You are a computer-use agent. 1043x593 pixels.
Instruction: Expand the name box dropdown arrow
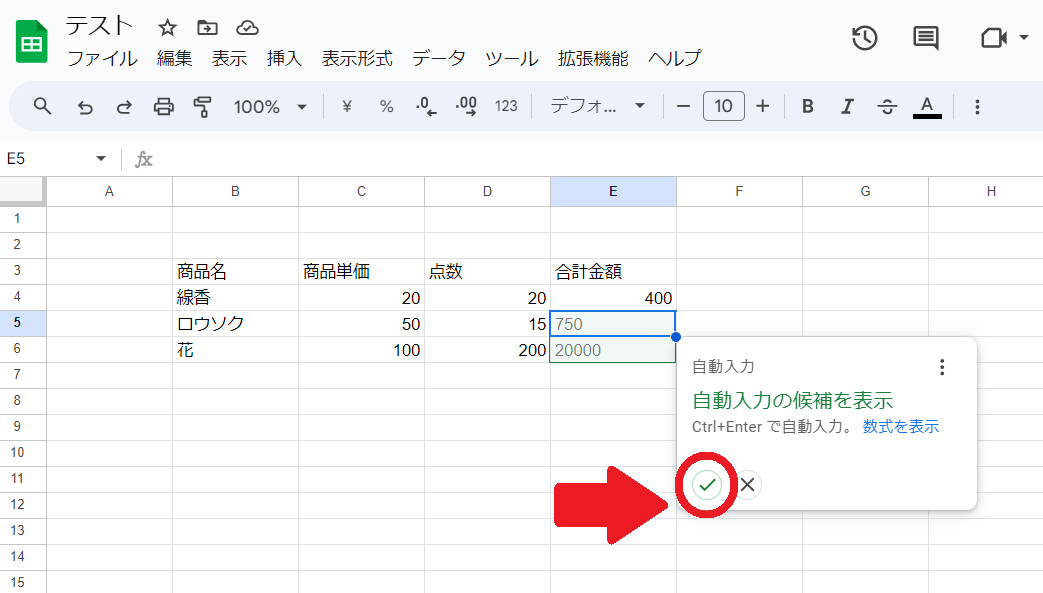pos(101,159)
